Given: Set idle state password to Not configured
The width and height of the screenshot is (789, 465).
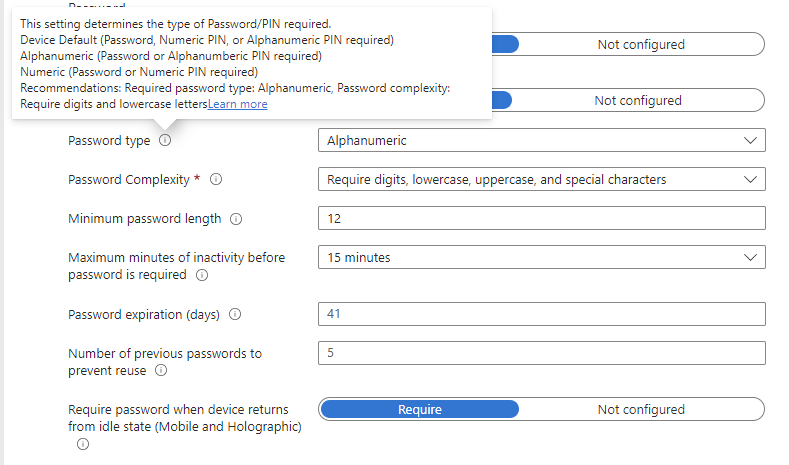Looking at the screenshot, I should click(x=641, y=409).
